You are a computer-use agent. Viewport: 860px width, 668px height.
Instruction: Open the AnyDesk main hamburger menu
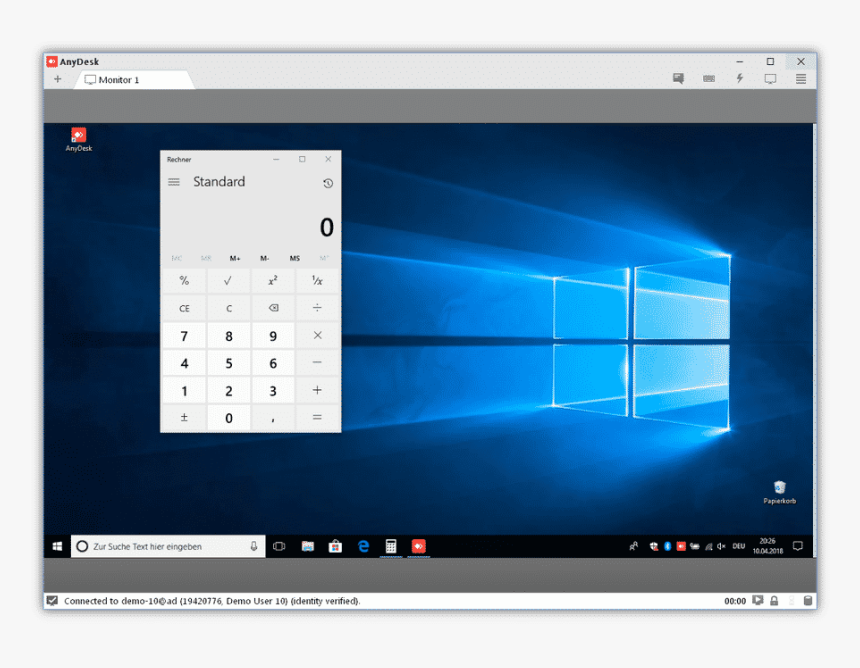click(801, 79)
